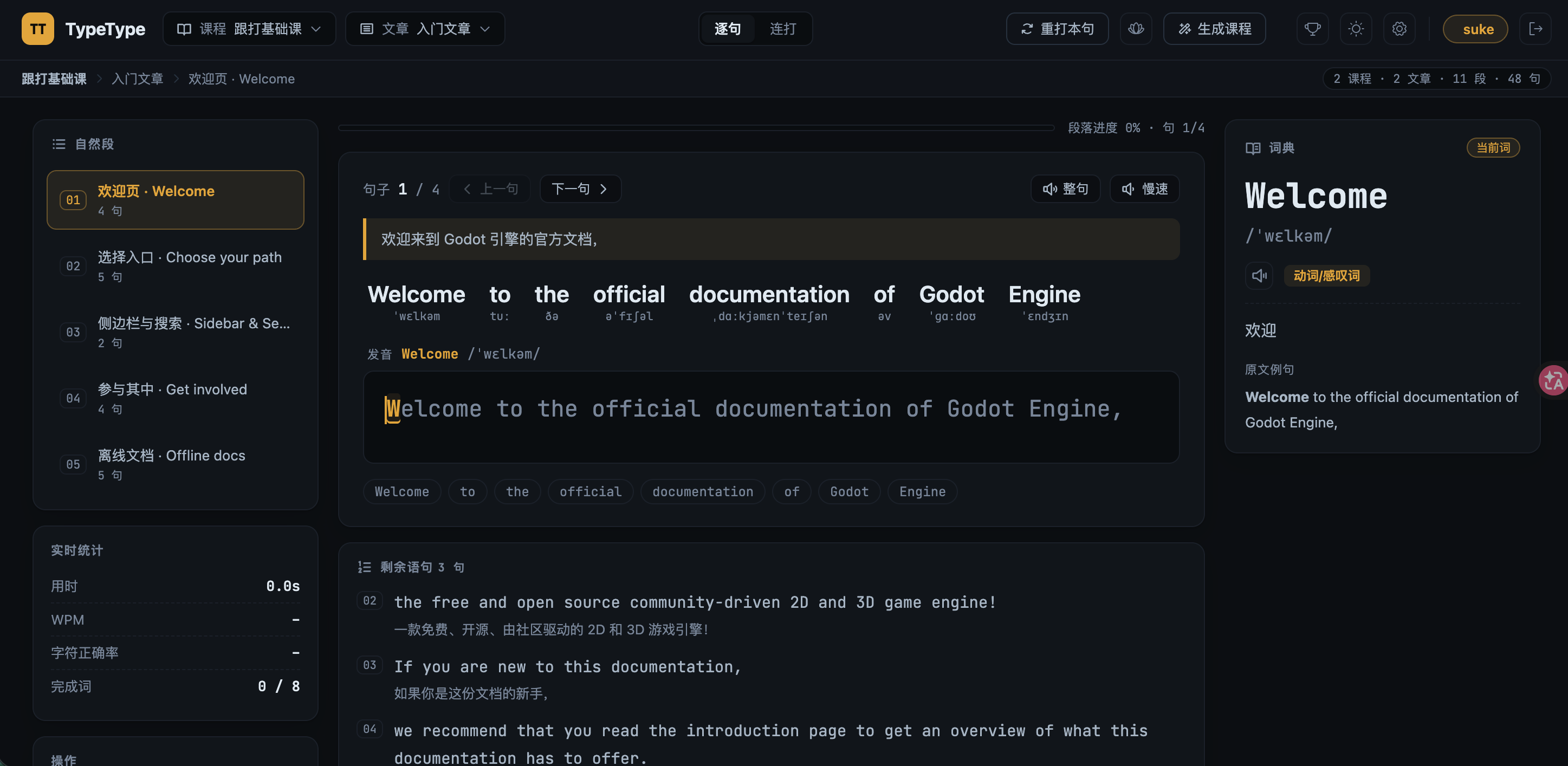Open the 文章 入门文章 dropdown
Viewport: 1568px width, 766px height.
(425, 29)
